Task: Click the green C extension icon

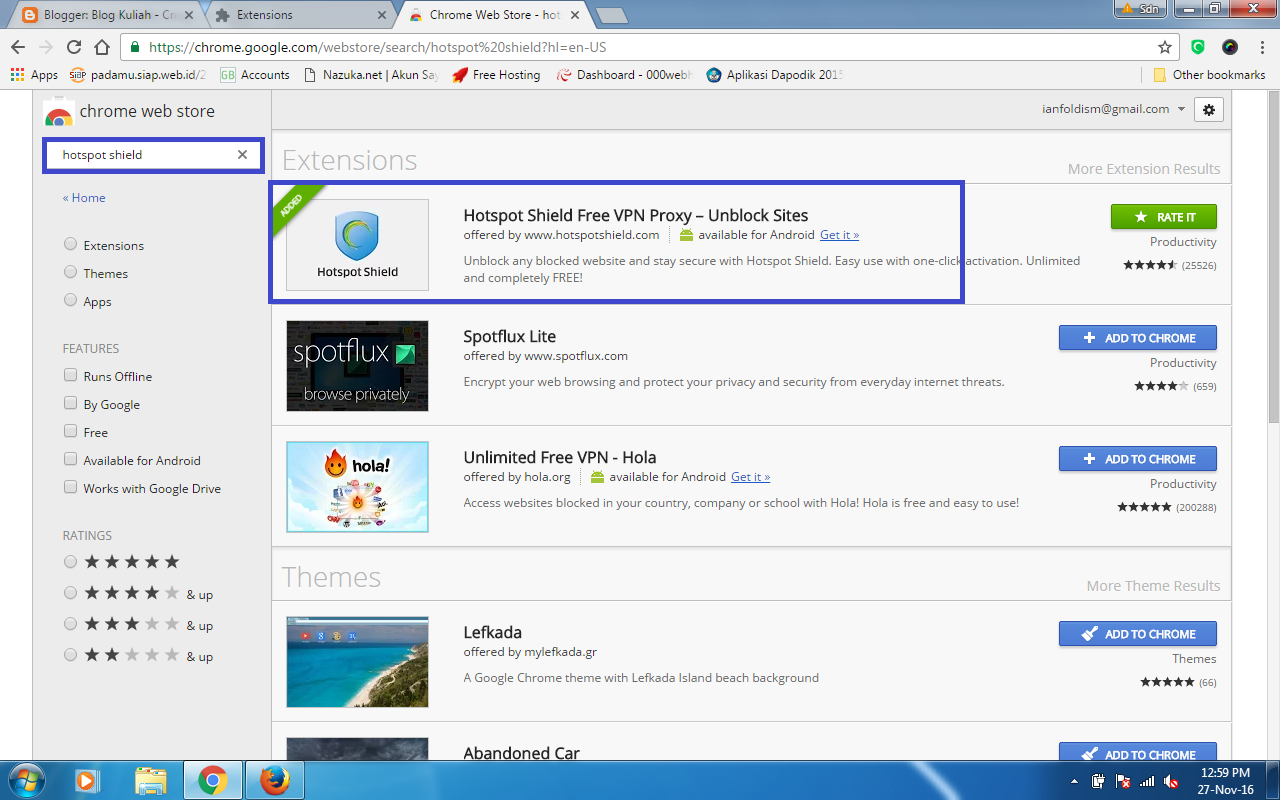Action: pos(1198,47)
